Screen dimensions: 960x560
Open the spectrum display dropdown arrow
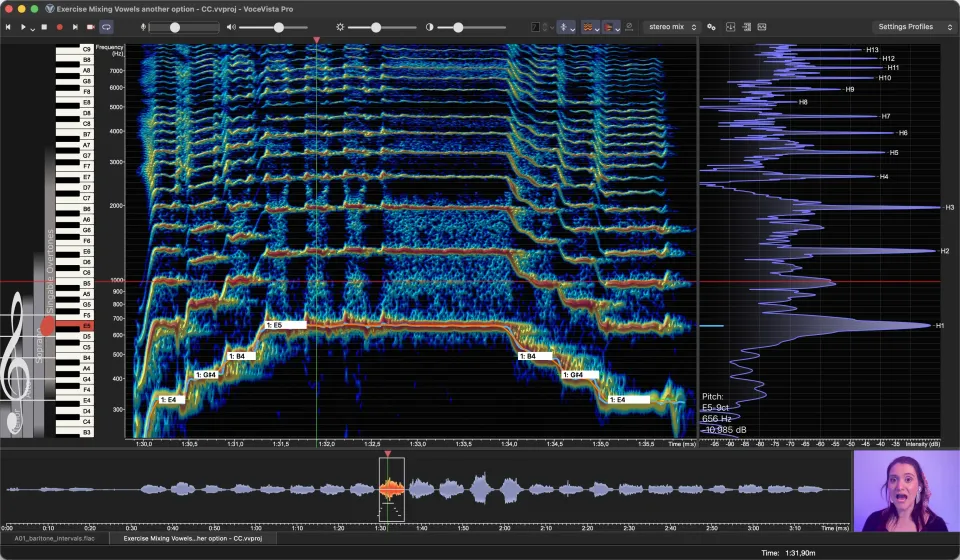click(x=617, y=29)
